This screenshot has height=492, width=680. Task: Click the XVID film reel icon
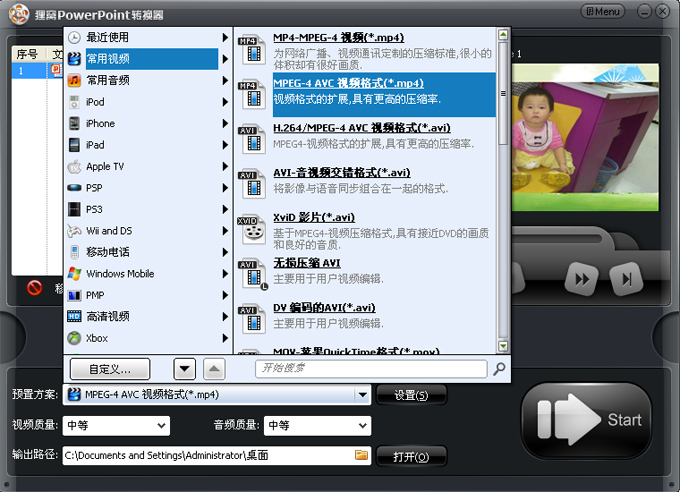point(252,229)
